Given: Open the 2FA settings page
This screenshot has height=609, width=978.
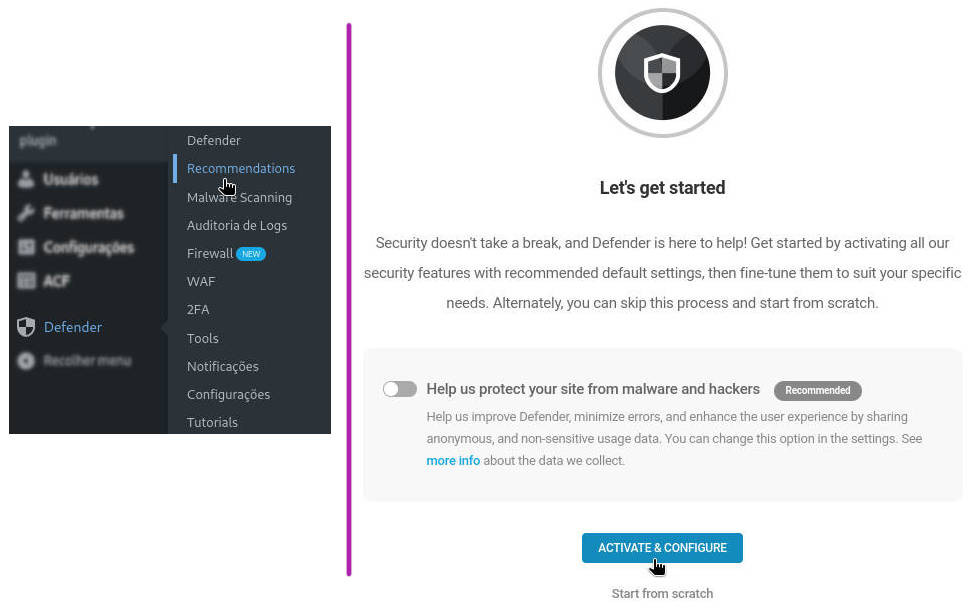Looking at the screenshot, I should 198,309.
